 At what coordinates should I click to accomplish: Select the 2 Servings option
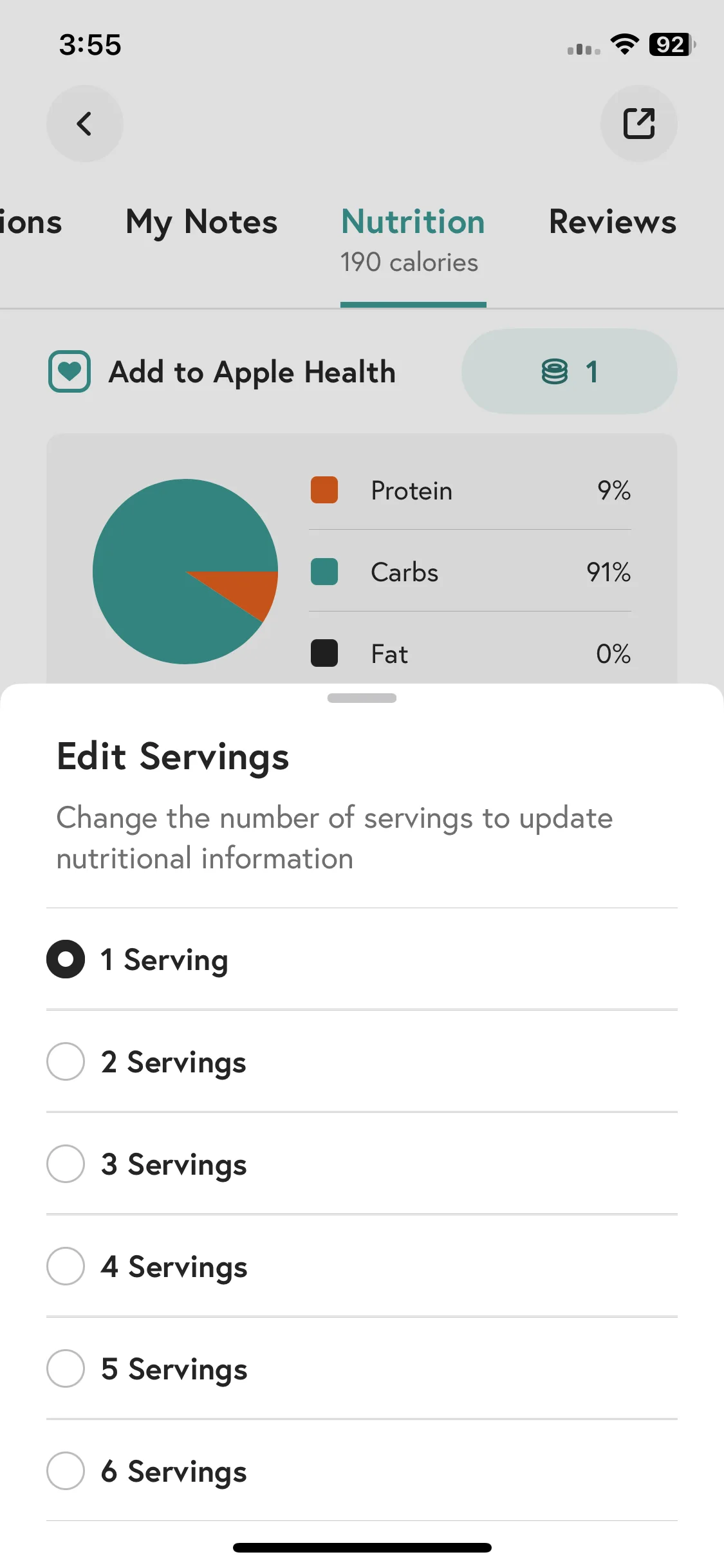tap(362, 1061)
